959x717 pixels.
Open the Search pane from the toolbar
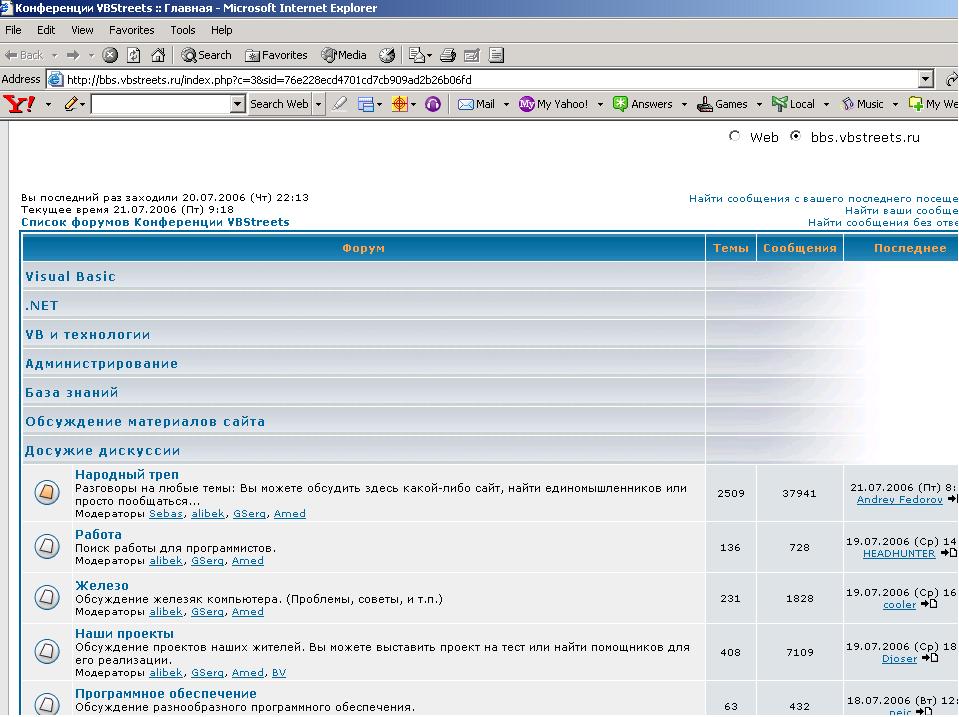pyautogui.click(x=206, y=55)
